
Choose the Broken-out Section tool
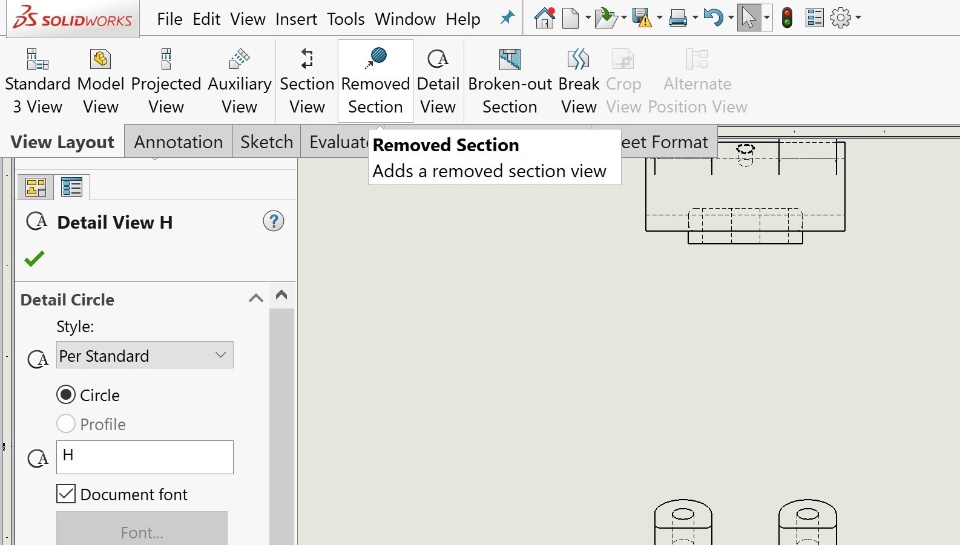tap(509, 81)
